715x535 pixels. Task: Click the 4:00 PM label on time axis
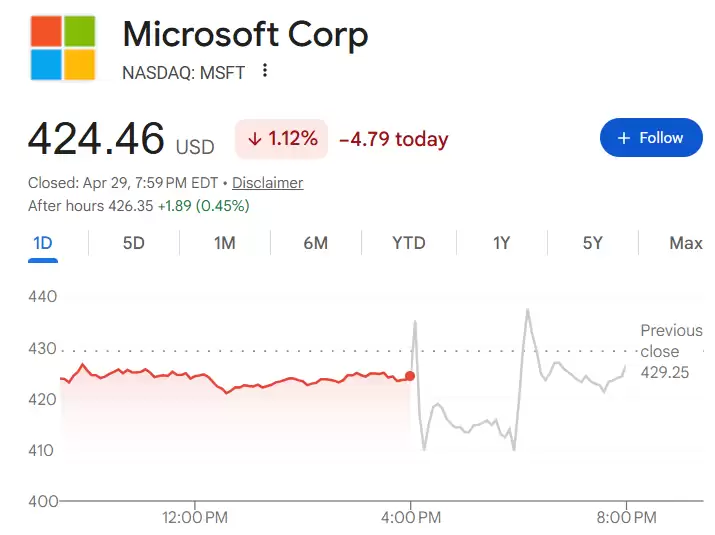coord(411,518)
